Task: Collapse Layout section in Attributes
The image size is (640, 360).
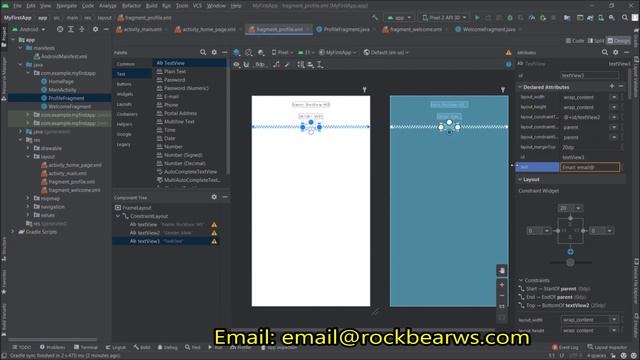Action: (x=520, y=179)
